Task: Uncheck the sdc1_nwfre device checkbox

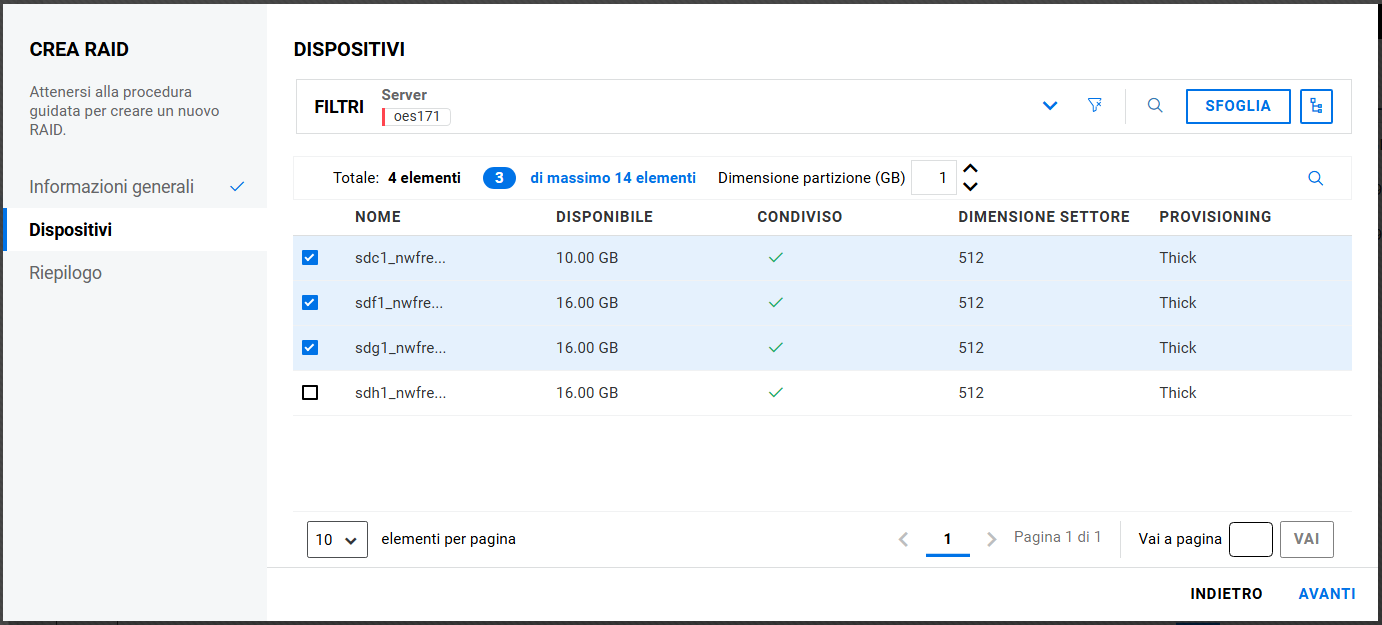Action: pyautogui.click(x=310, y=258)
